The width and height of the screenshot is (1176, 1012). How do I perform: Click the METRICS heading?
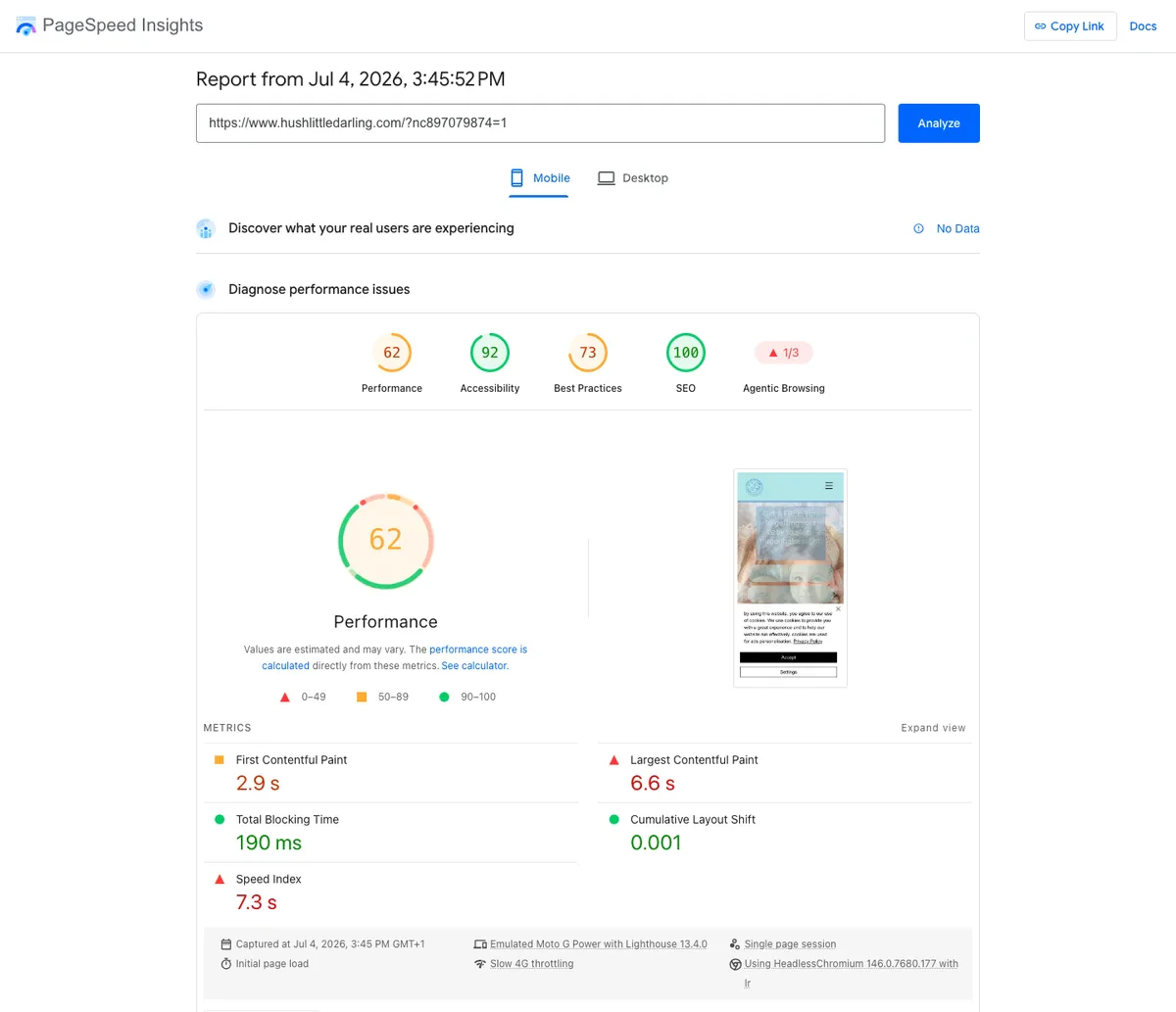(227, 728)
